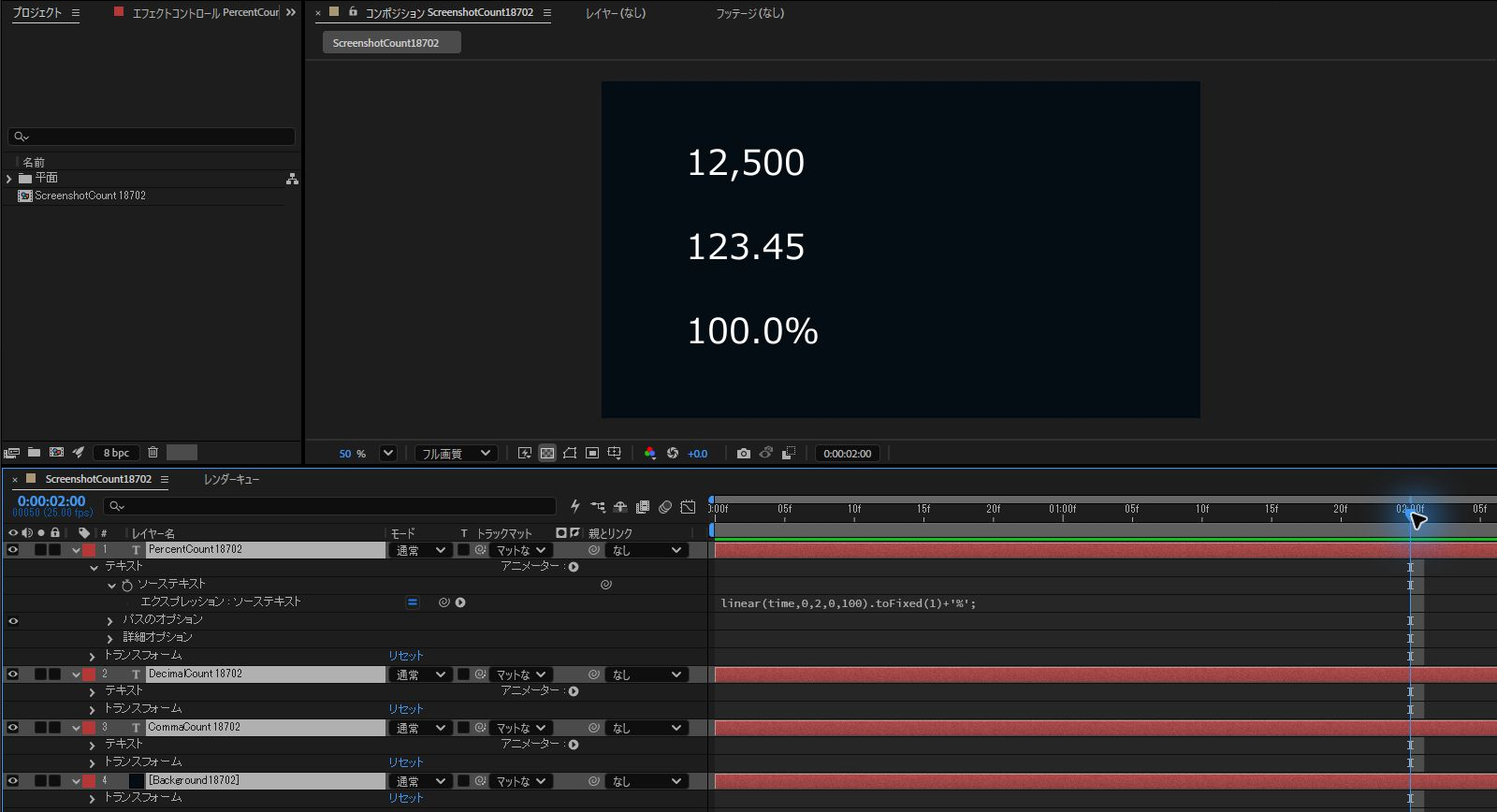The height and width of the screenshot is (812, 1497).
Task: Expand the 平面 folder in the Project panel
Action: (x=9, y=179)
